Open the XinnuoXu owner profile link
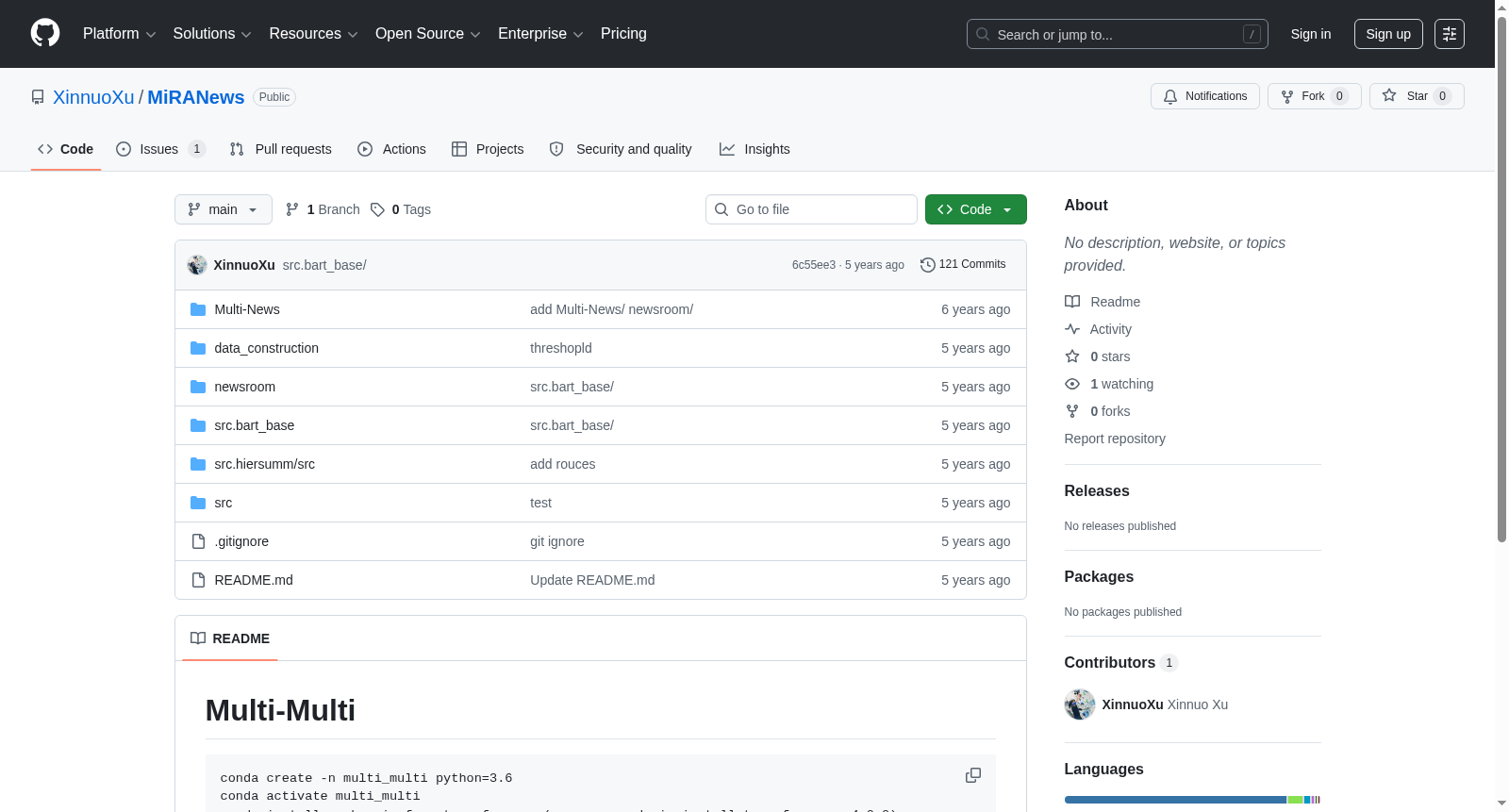The height and width of the screenshot is (812, 1509). [x=93, y=97]
